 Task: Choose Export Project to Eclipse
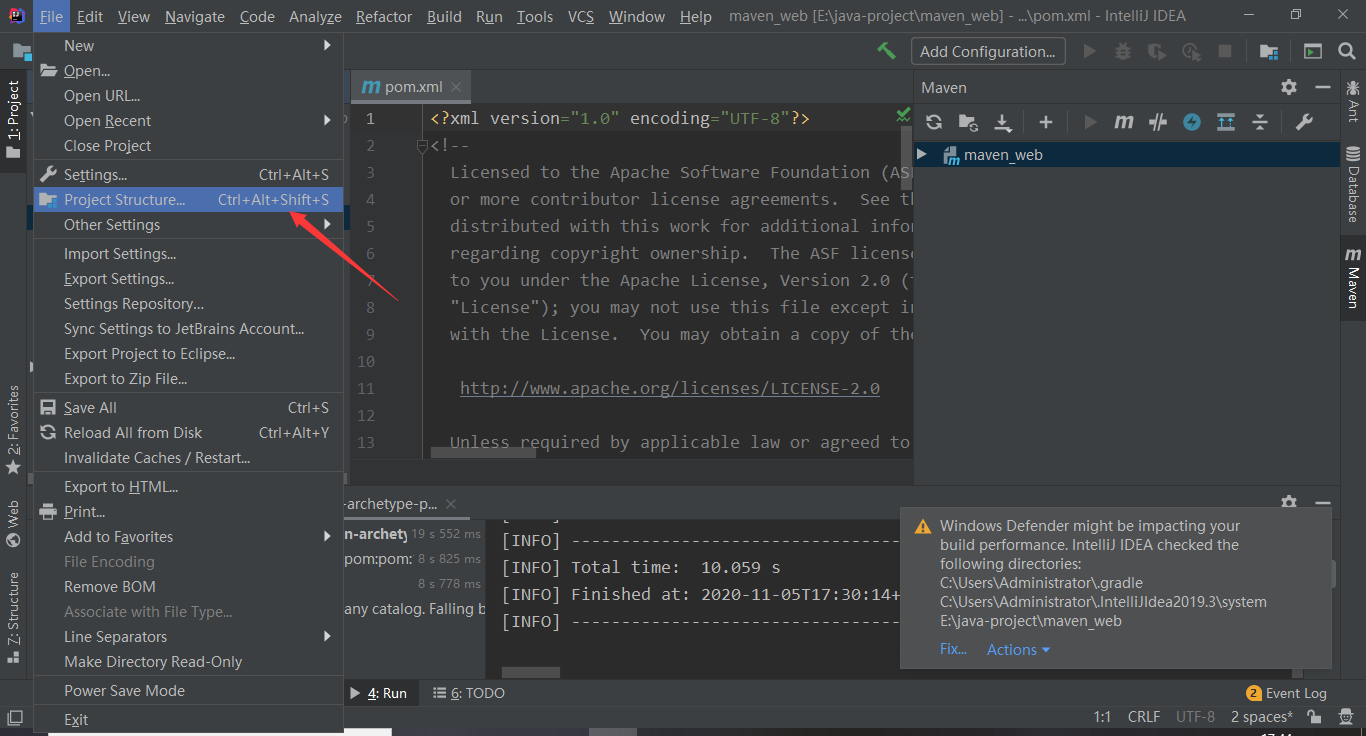coord(189,354)
